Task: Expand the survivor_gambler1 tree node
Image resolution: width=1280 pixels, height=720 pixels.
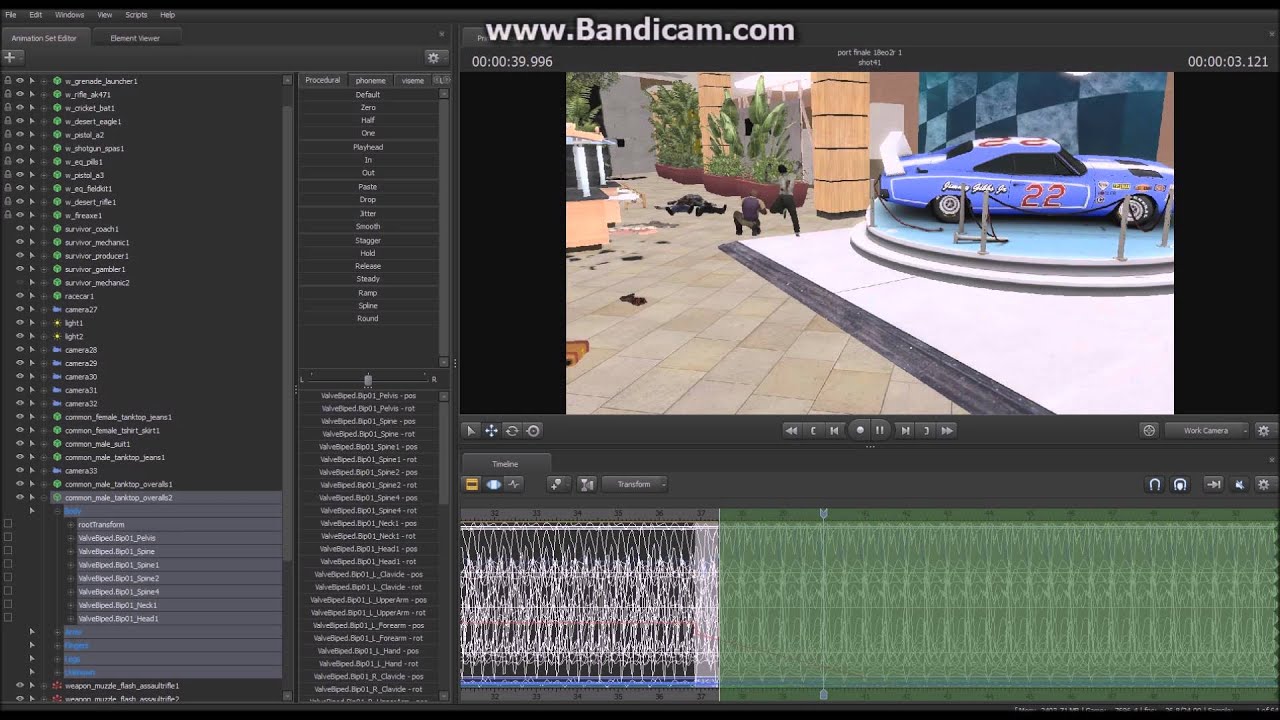Action: click(44, 269)
